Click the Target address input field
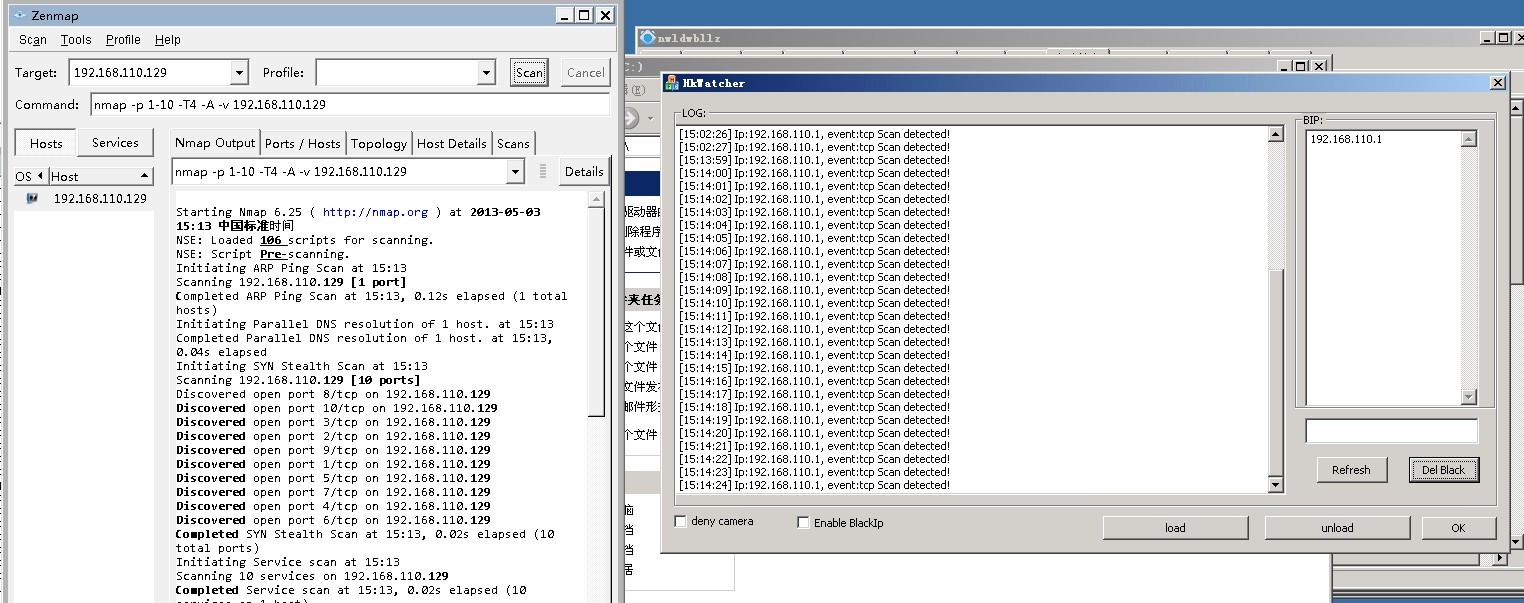This screenshot has height=603, width=1524. tap(150, 72)
